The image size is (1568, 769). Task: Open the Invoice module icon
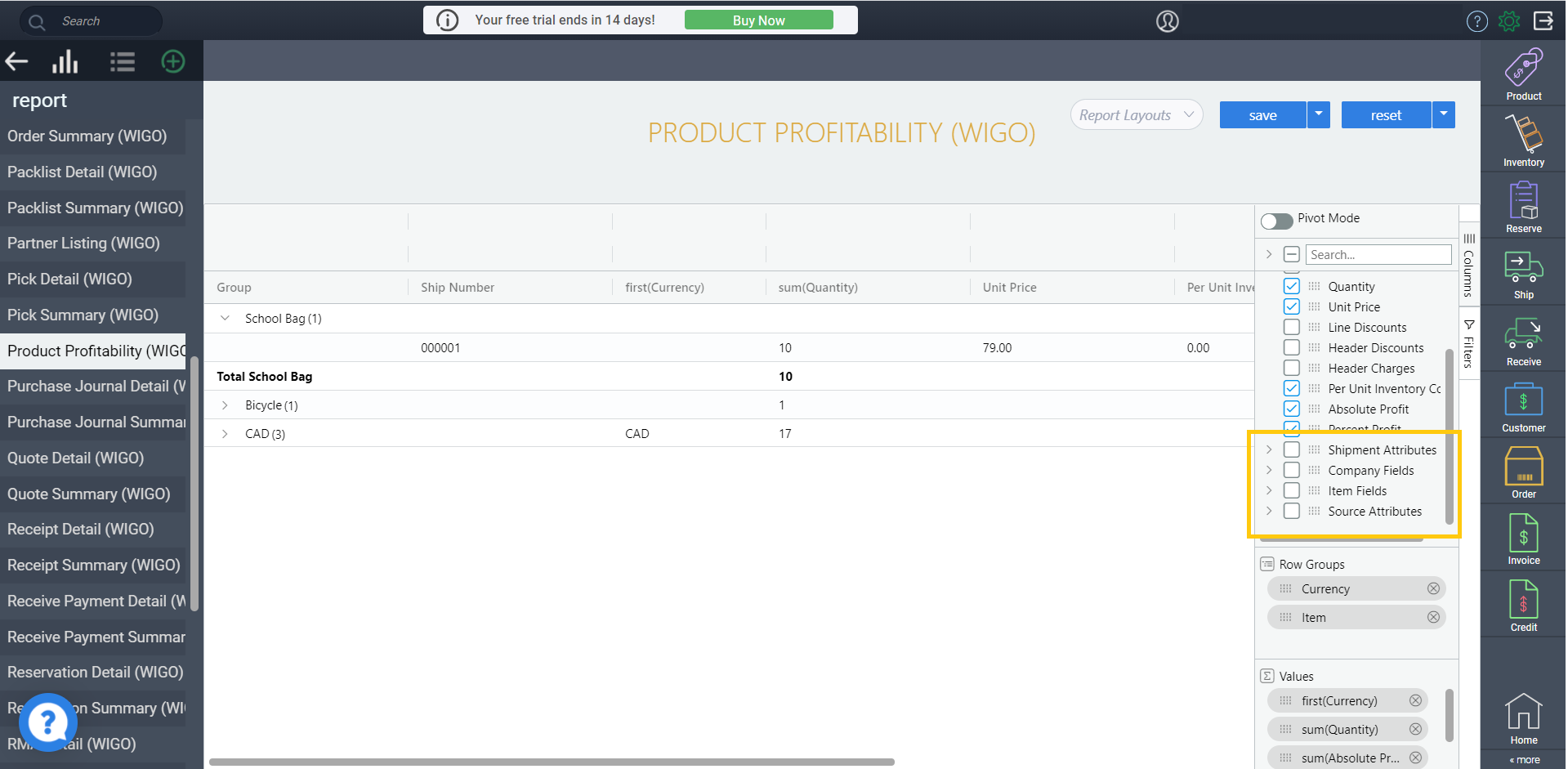pyautogui.click(x=1523, y=539)
